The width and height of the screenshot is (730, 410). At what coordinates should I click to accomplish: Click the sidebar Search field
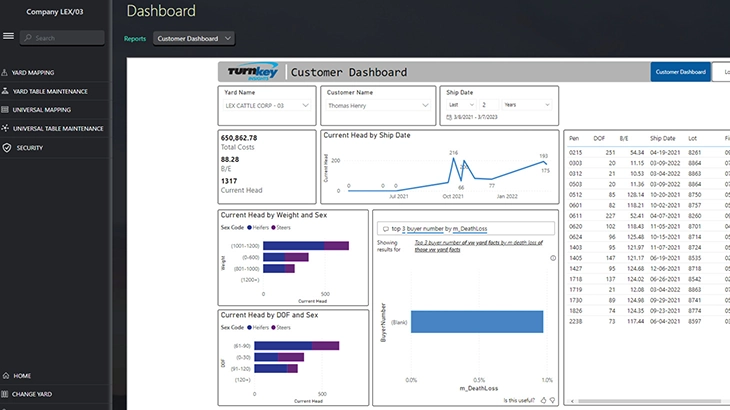click(62, 38)
